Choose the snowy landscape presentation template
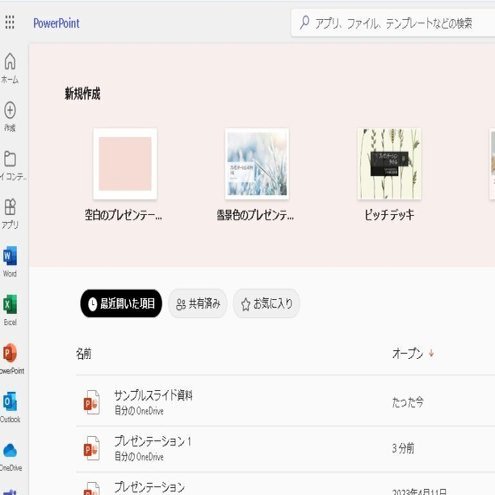 (x=257, y=164)
